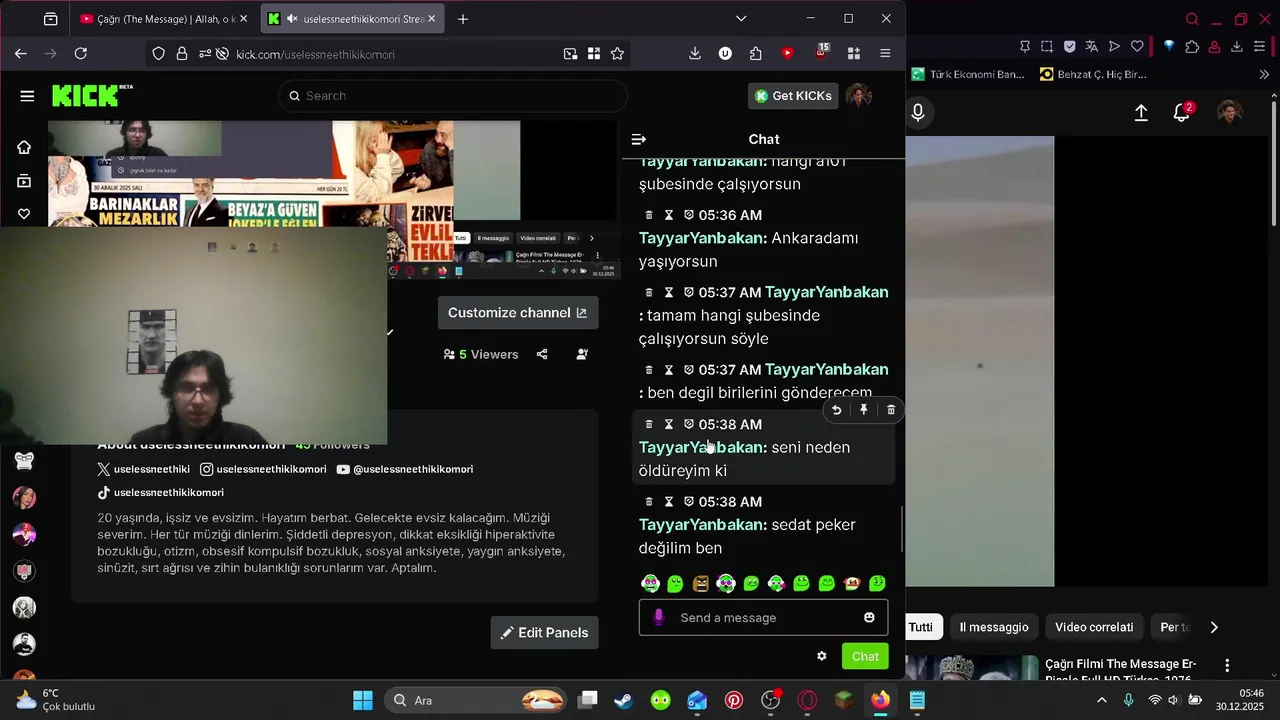Open YouTube link @uselessneethikikomori
Viewport: 1280px width, 720px height.
405,469
